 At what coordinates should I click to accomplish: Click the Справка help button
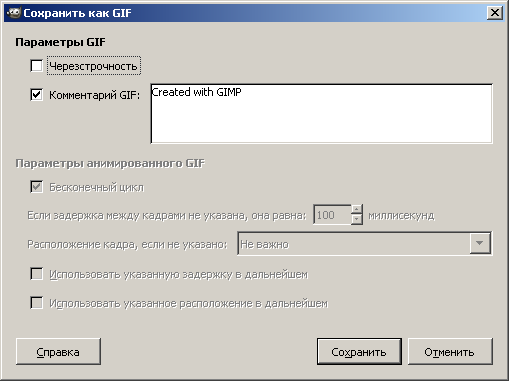tap(58, 352)
